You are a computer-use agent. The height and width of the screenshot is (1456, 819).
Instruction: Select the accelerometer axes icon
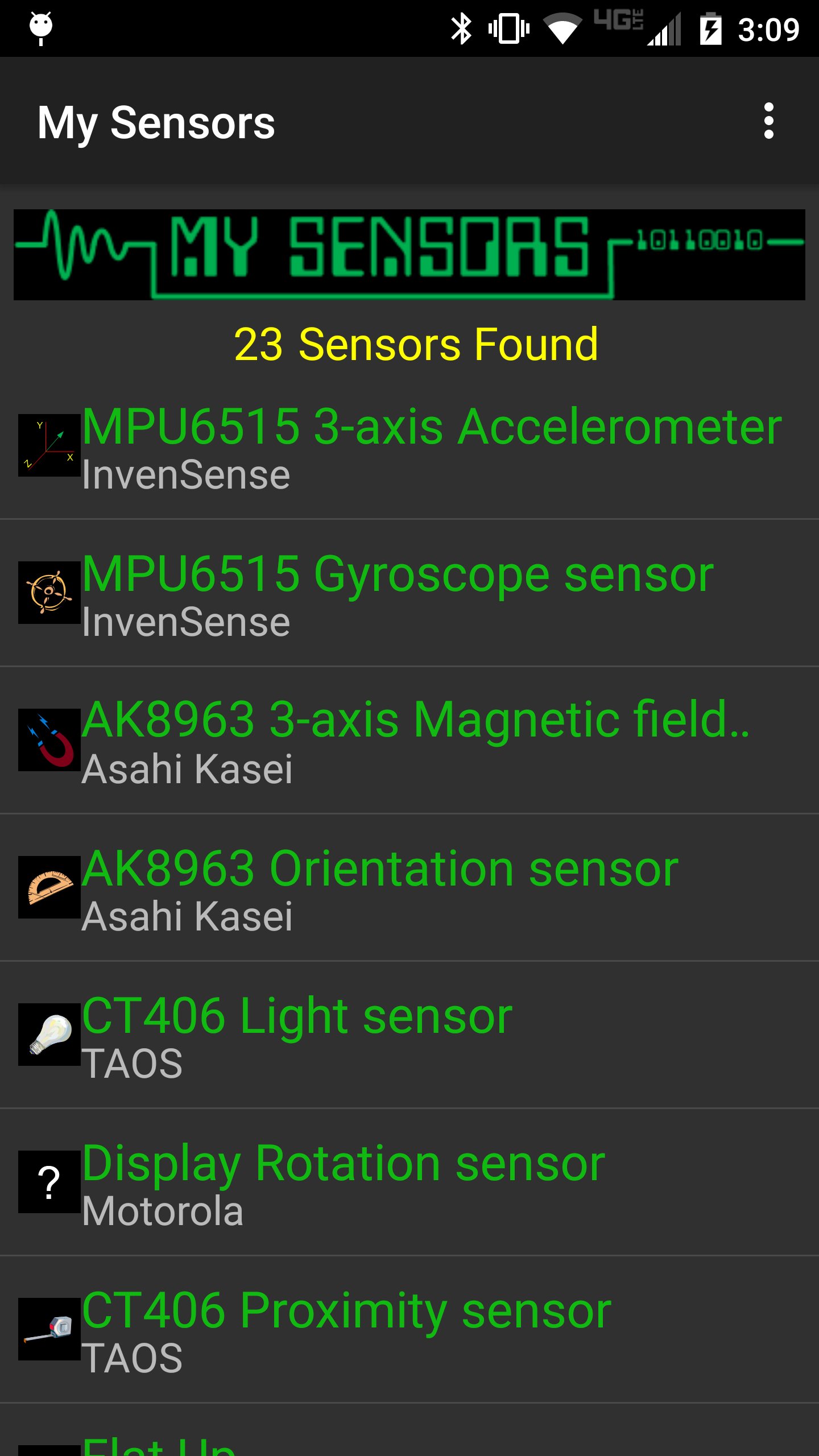(49, 446)
